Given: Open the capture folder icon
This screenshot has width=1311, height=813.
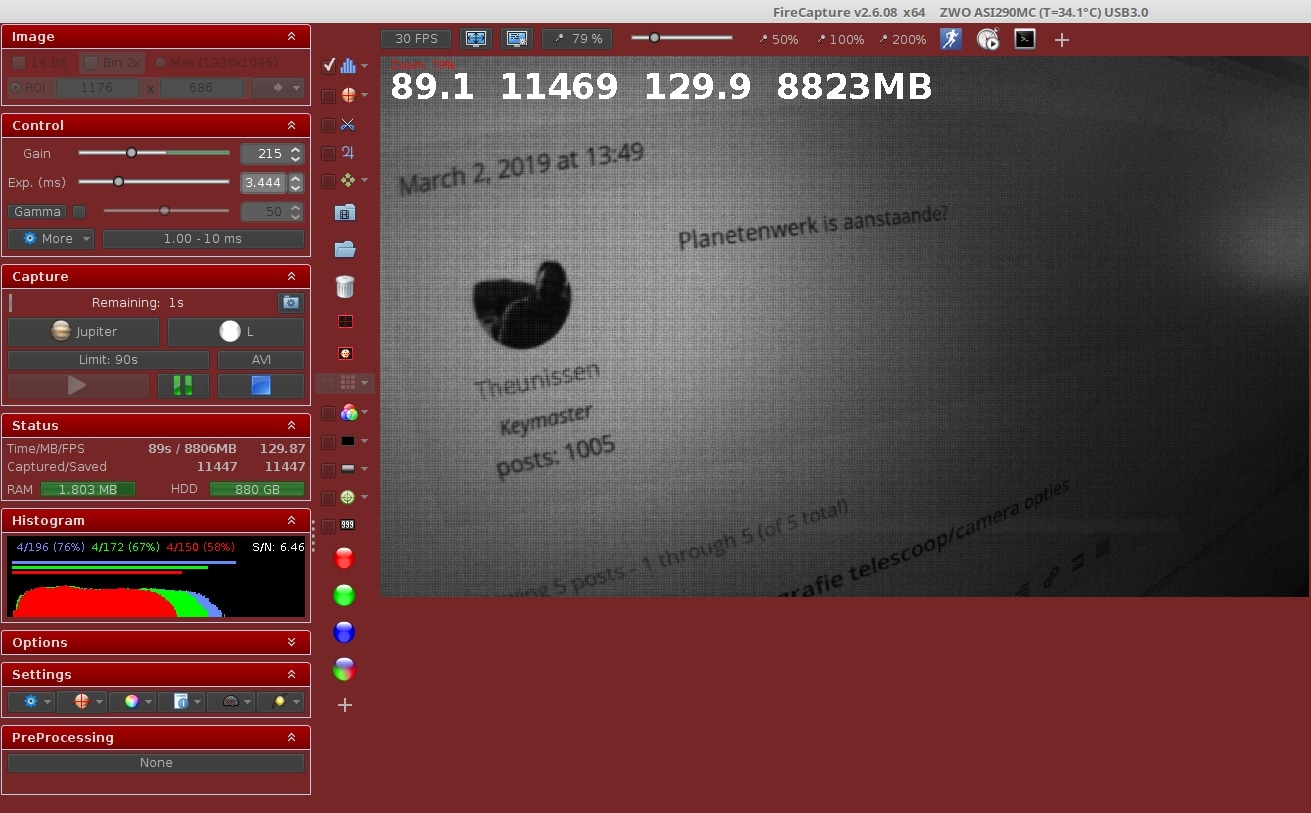Looking at the screenshot, I should coord(345,249).
